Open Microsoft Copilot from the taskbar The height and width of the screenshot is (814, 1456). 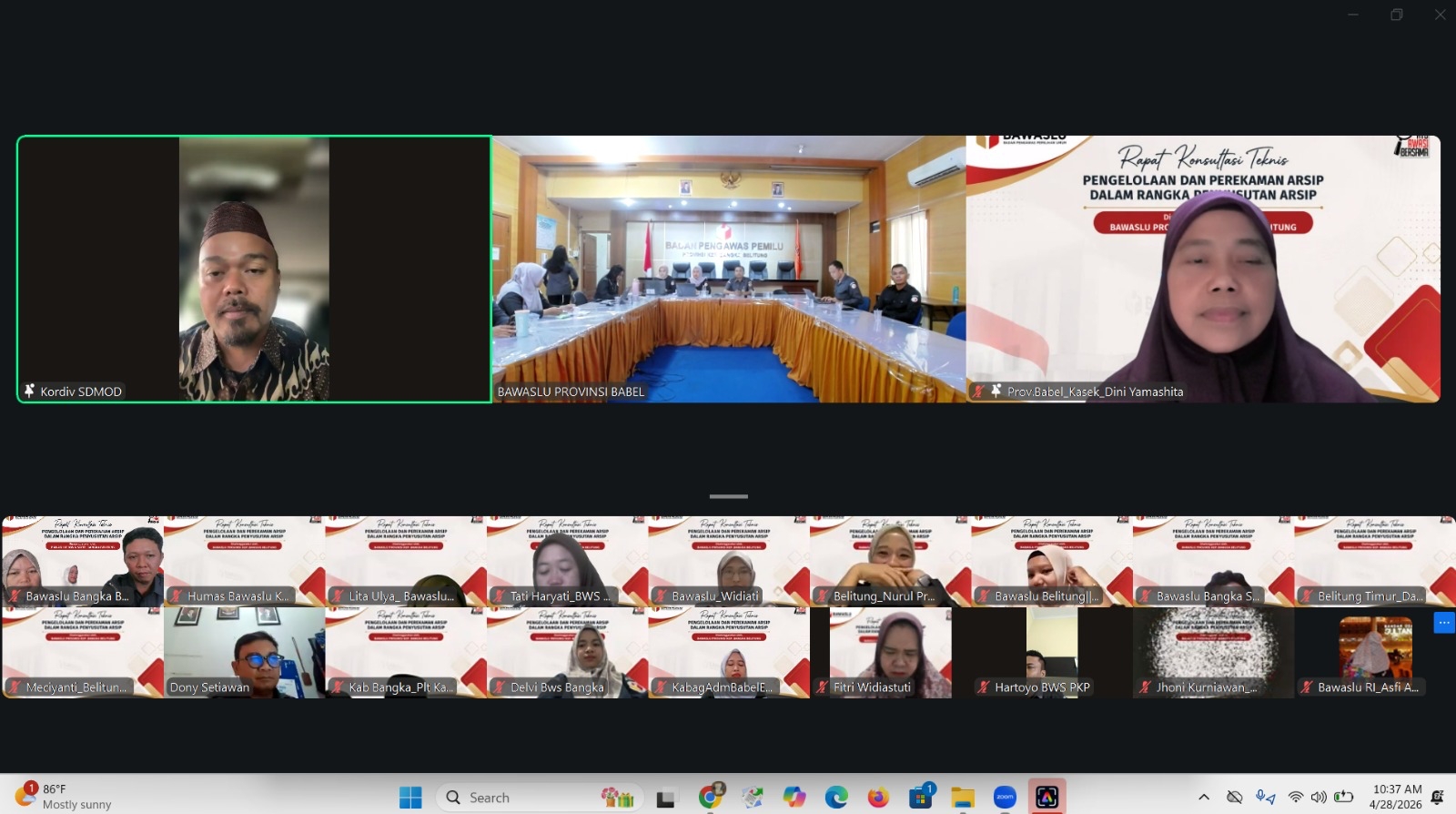[x=794, y=798]
